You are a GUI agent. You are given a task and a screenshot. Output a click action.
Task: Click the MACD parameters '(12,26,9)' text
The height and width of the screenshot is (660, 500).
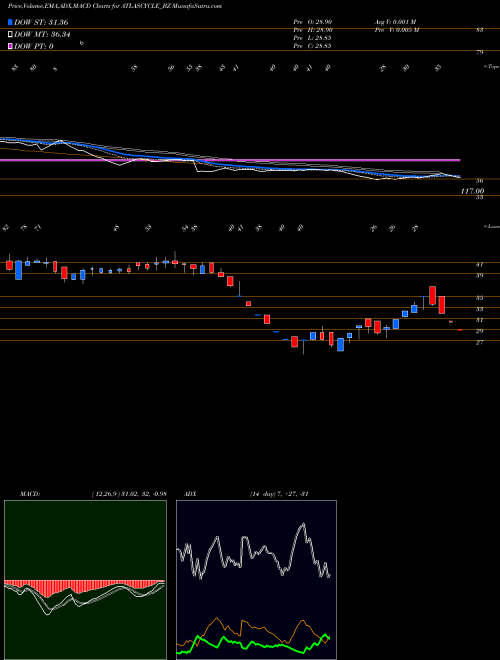point(105,494)
